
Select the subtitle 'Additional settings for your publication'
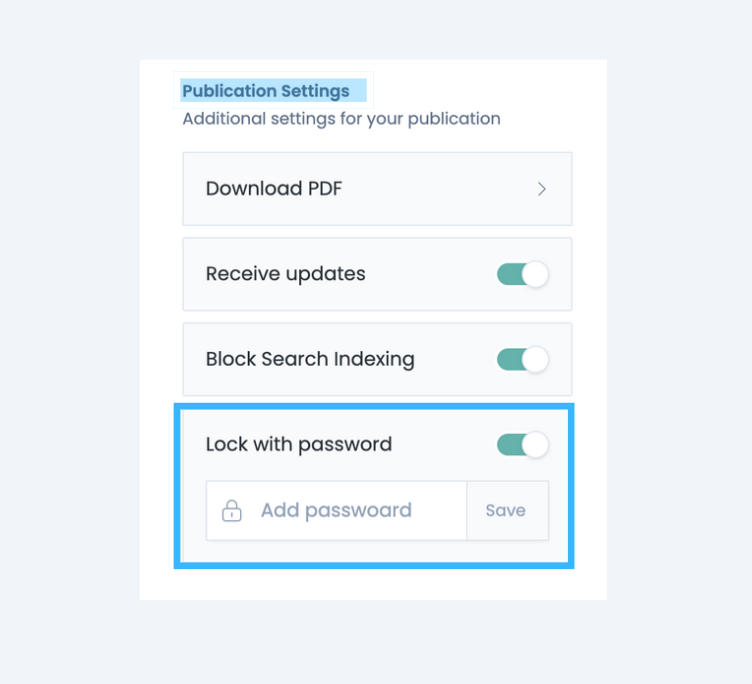point(341,118)
